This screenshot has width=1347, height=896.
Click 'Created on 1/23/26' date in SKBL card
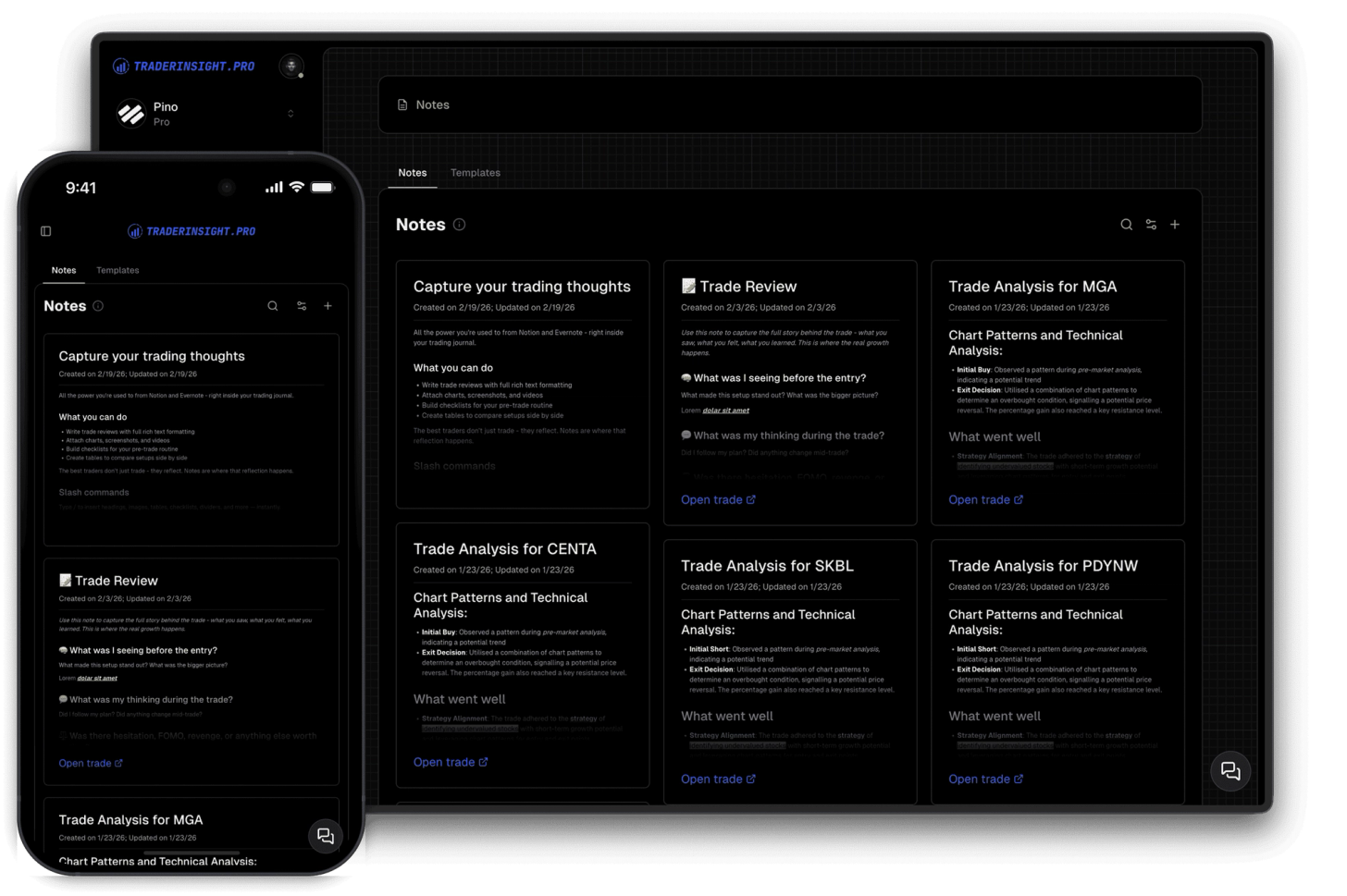point(720,587)
